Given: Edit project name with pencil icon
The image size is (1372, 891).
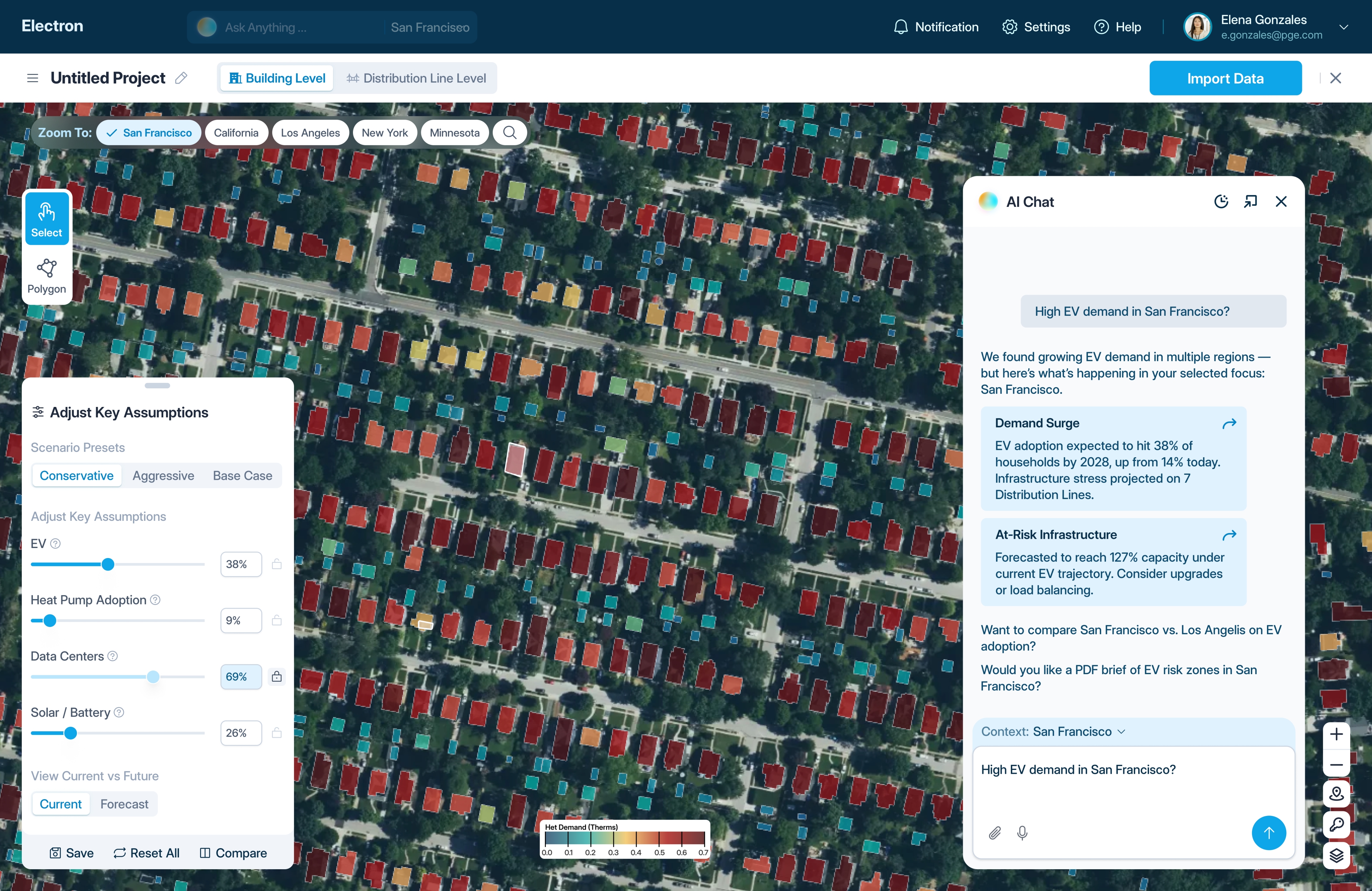Looking at the screenshot, I should 181,78.
